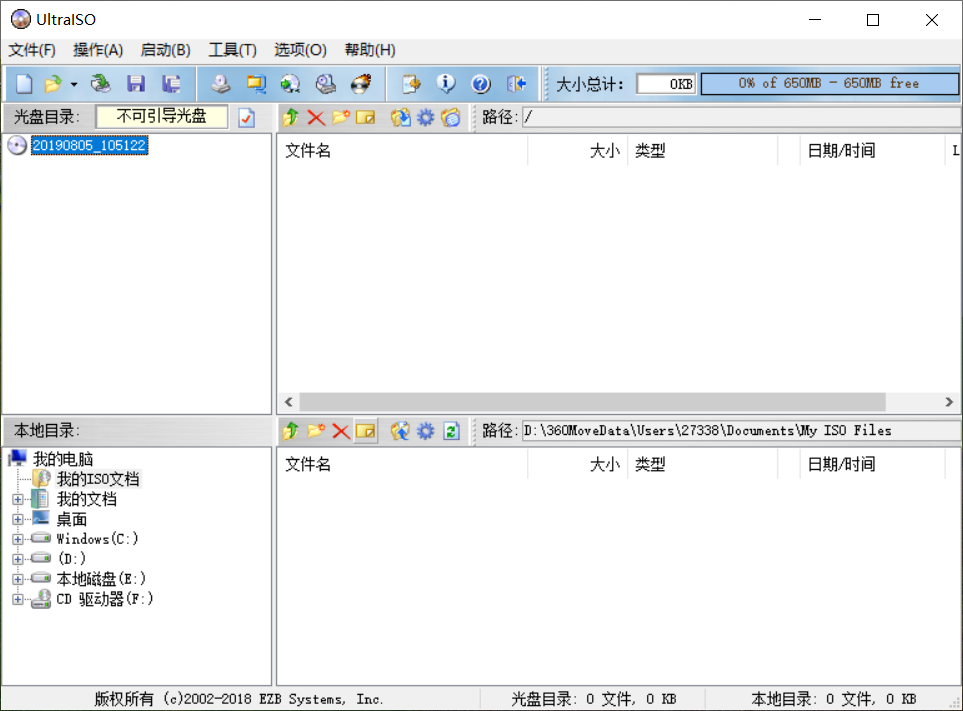Click the Open CD/DVD disc icon

point(101,84)
